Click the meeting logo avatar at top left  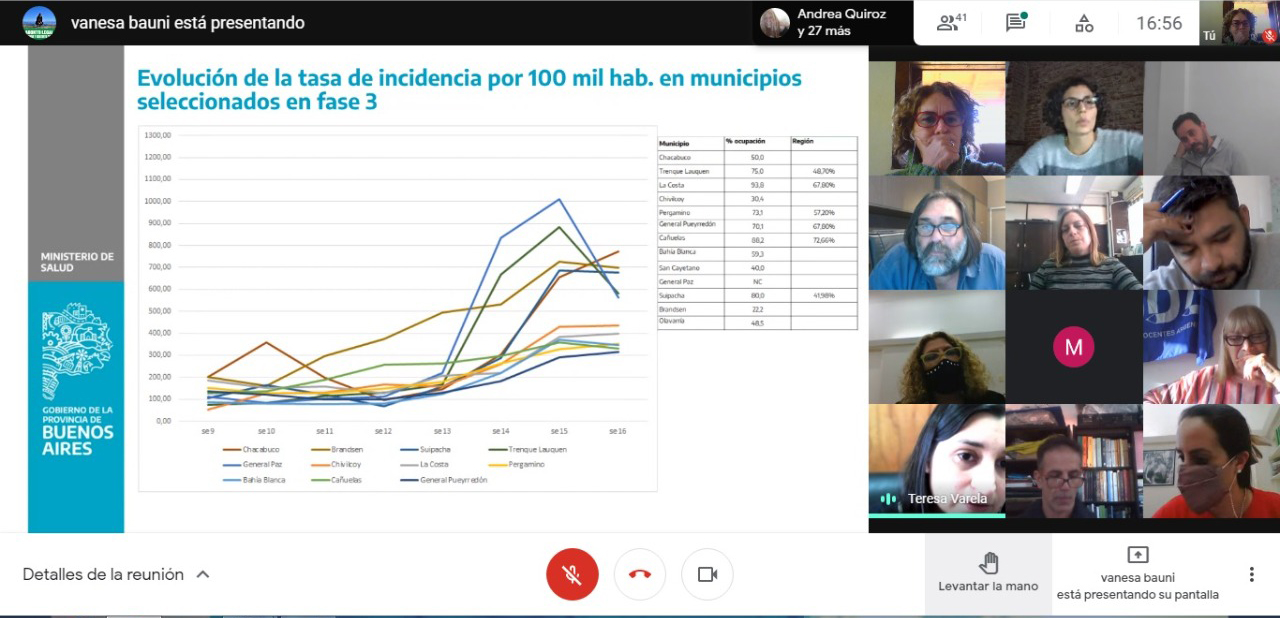point(39,22)
